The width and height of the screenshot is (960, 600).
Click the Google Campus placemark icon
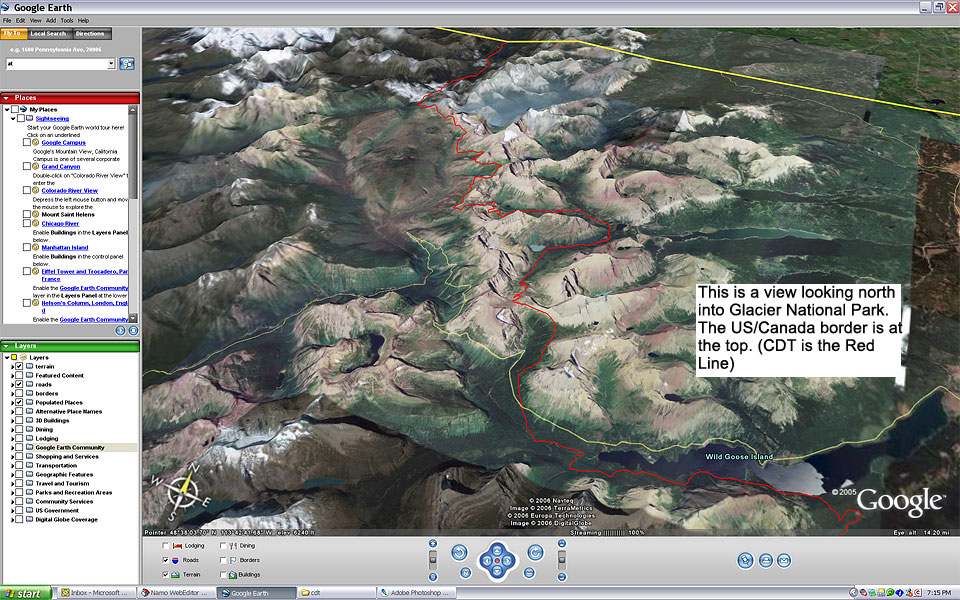[36, 142]
